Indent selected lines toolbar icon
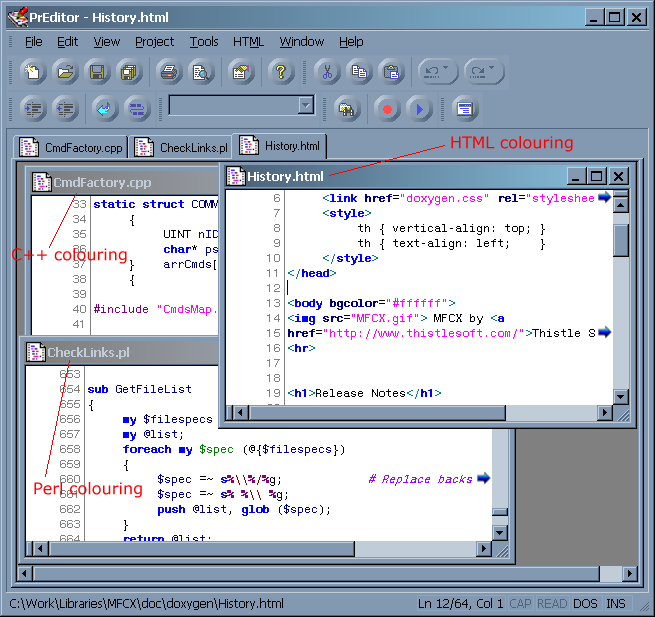 [33, 109]
